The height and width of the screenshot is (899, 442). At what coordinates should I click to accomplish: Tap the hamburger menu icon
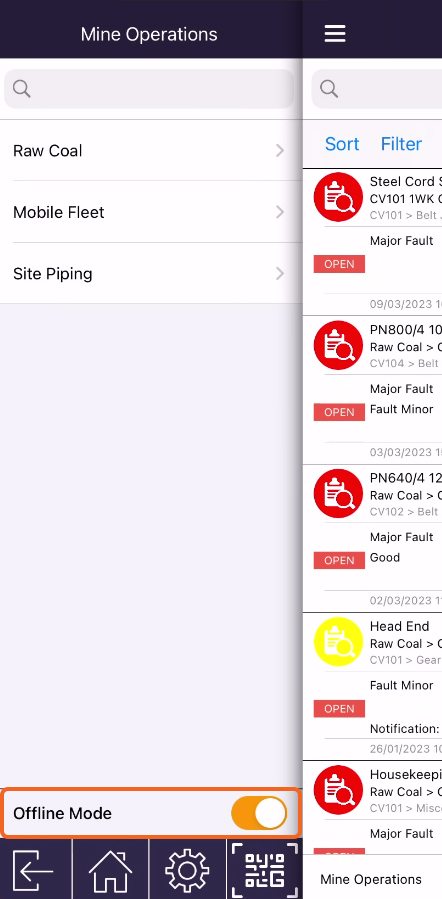(x=335, y=33)
